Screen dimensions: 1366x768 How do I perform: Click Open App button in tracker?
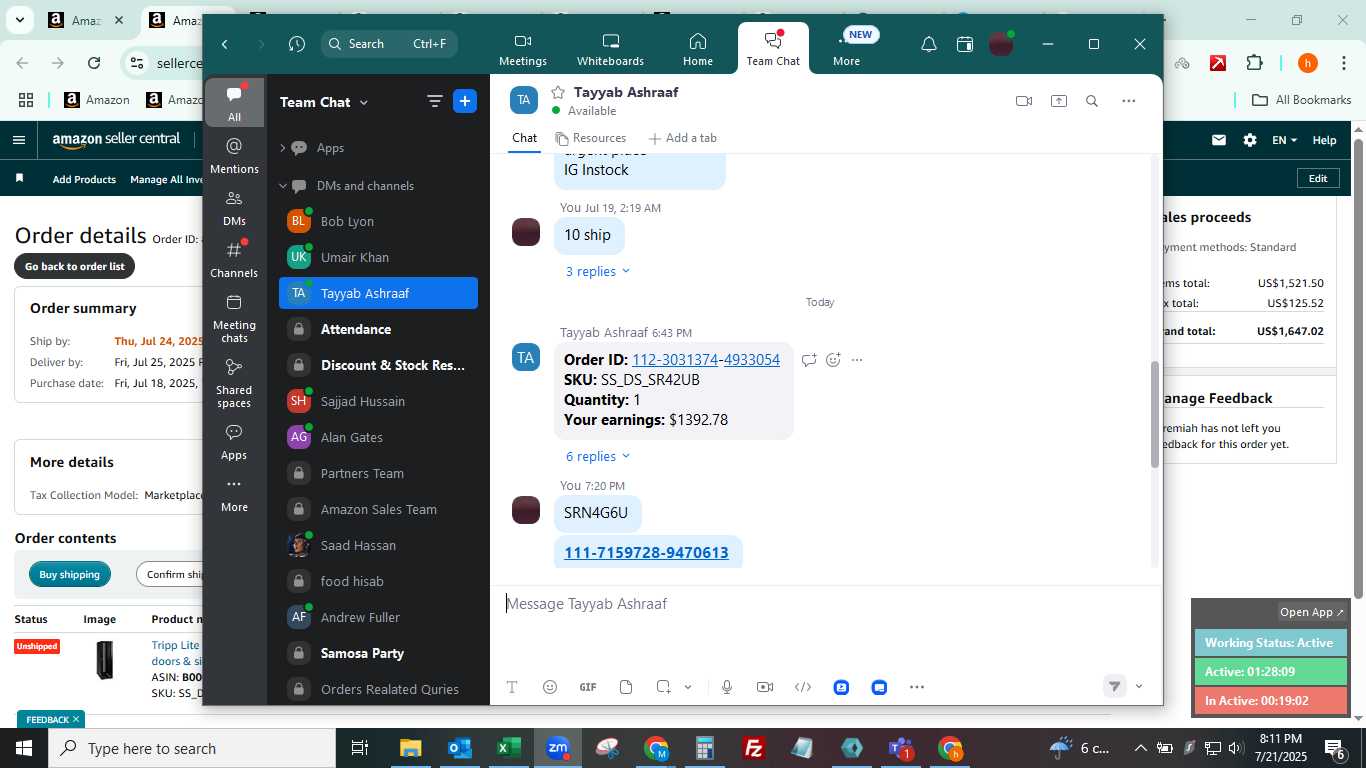tap(1312, 612)
